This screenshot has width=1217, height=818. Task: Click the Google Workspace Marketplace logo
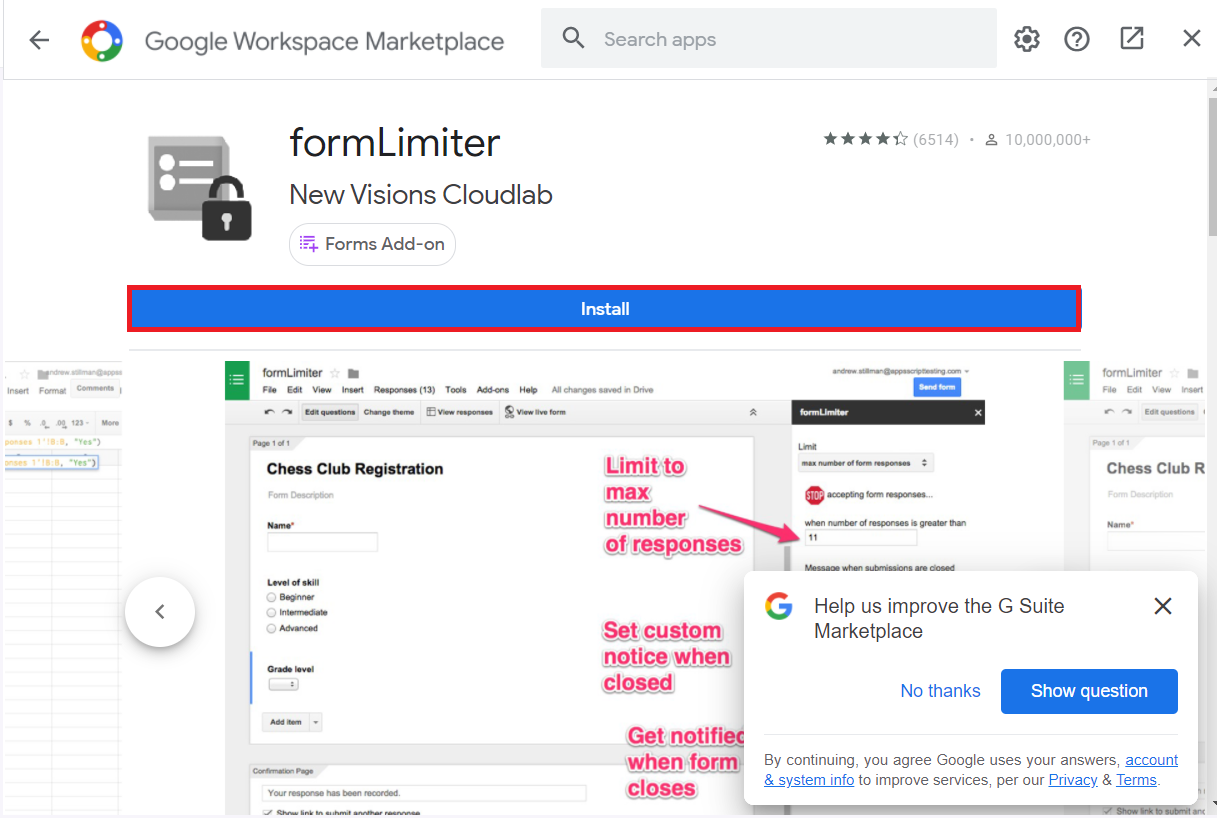101,38
